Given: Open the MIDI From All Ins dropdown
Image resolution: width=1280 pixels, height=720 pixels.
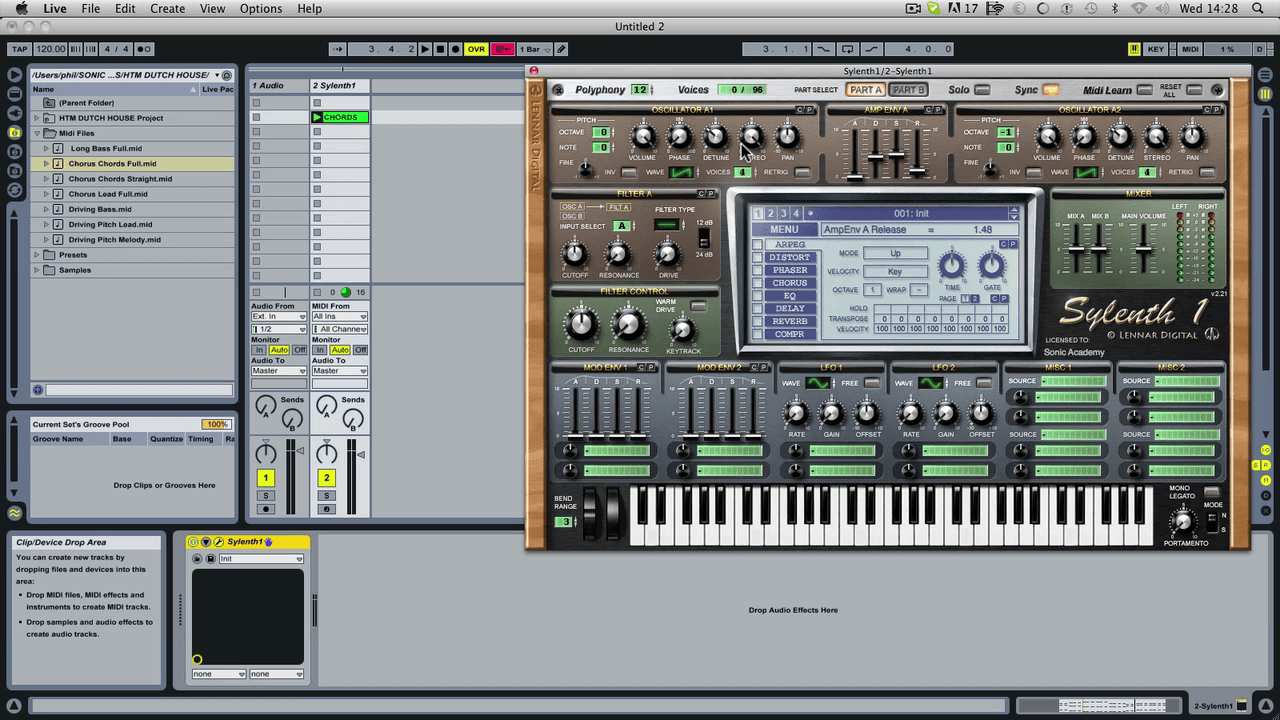Looking at the screenshot, I should (340, 317).
